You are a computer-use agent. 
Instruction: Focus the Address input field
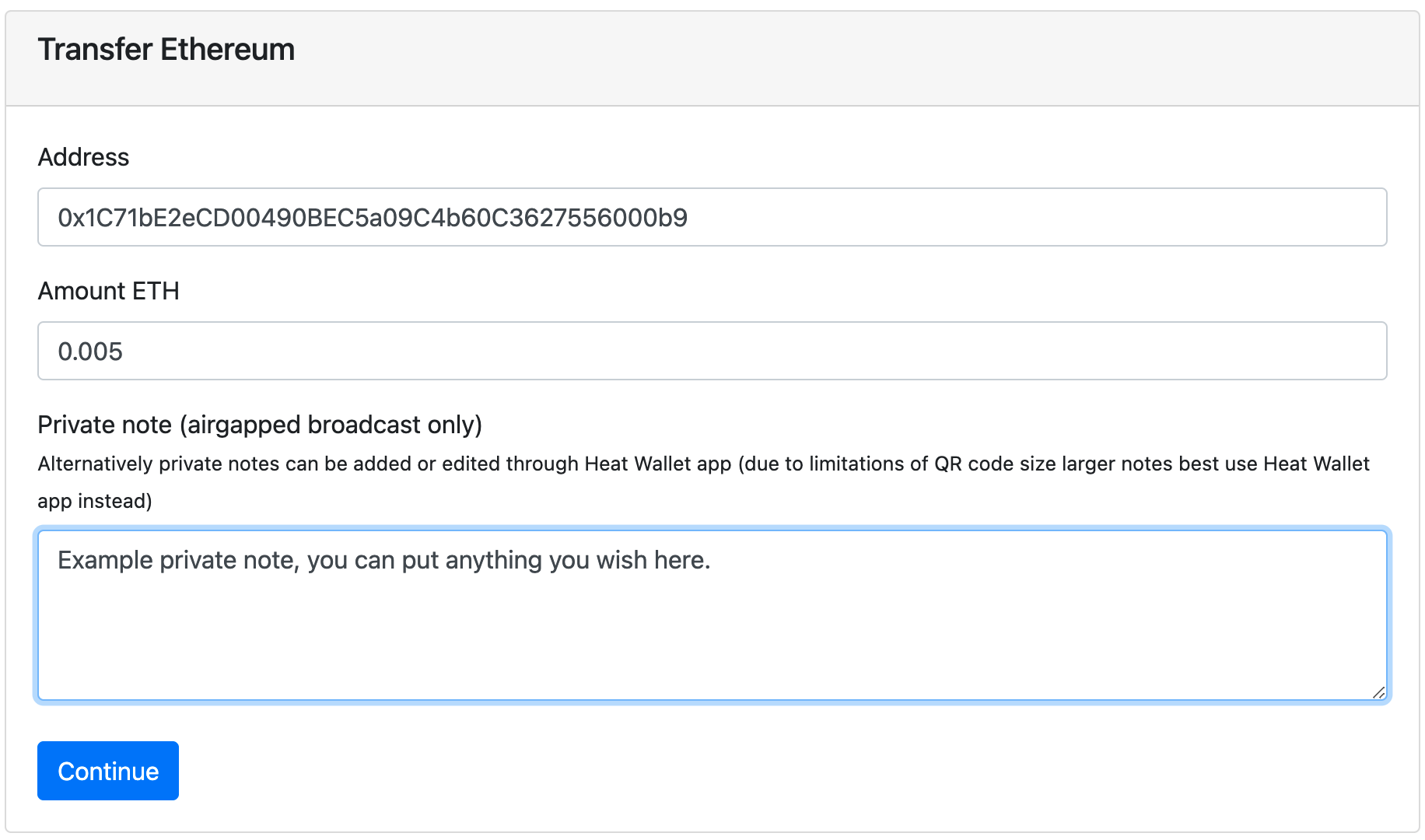coord(712,217)
